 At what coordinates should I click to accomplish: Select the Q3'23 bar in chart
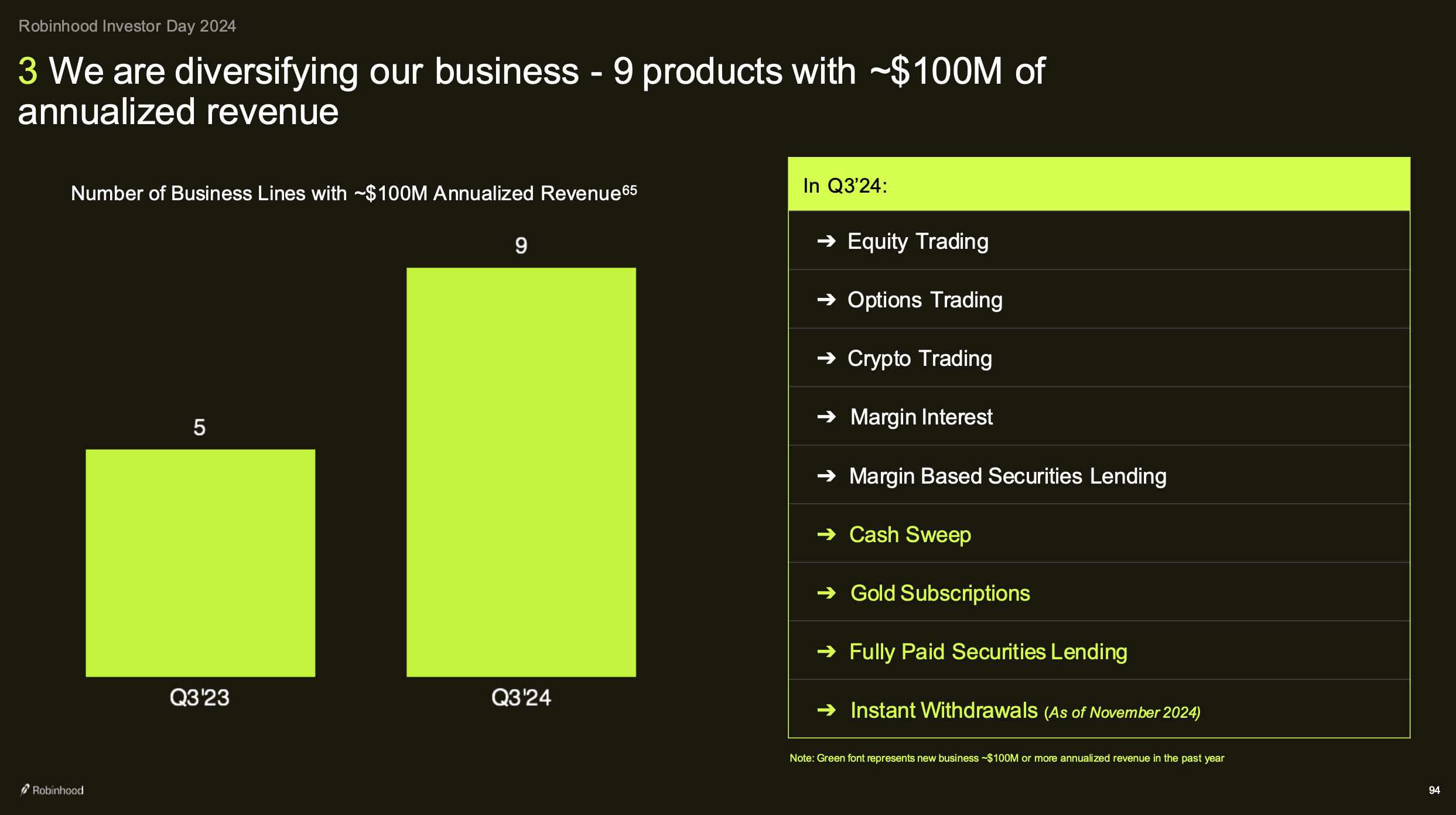point(200,563)
